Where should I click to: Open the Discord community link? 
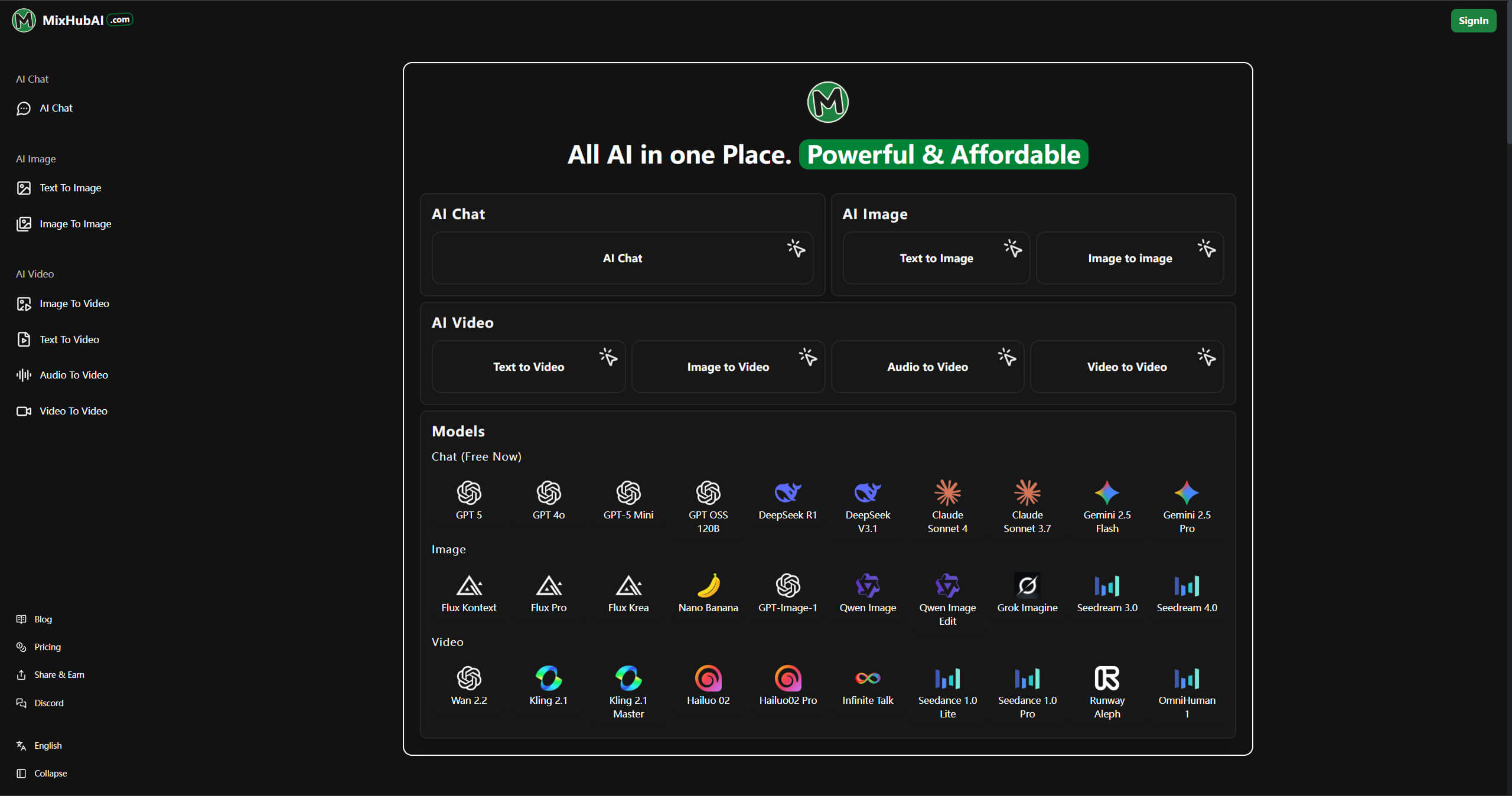click(x=48, y=703)
